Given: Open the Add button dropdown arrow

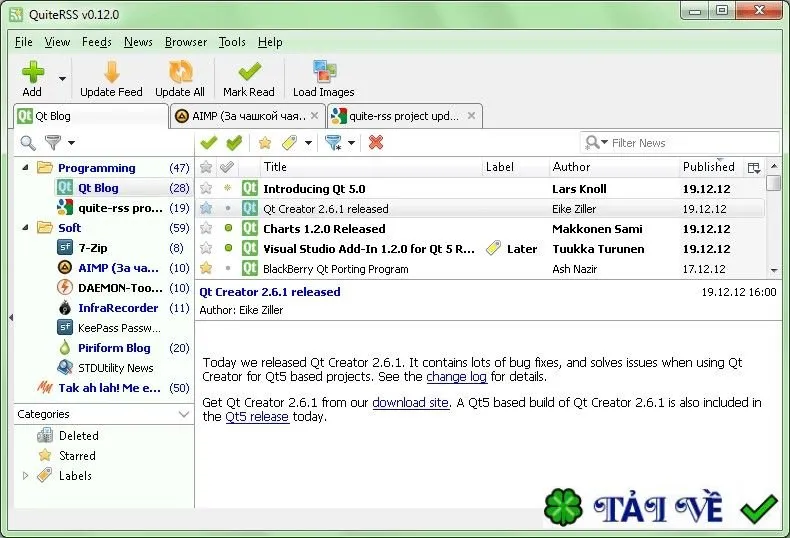Looking at the screenshot, I should pyautogui.click(x=62, y=79).
